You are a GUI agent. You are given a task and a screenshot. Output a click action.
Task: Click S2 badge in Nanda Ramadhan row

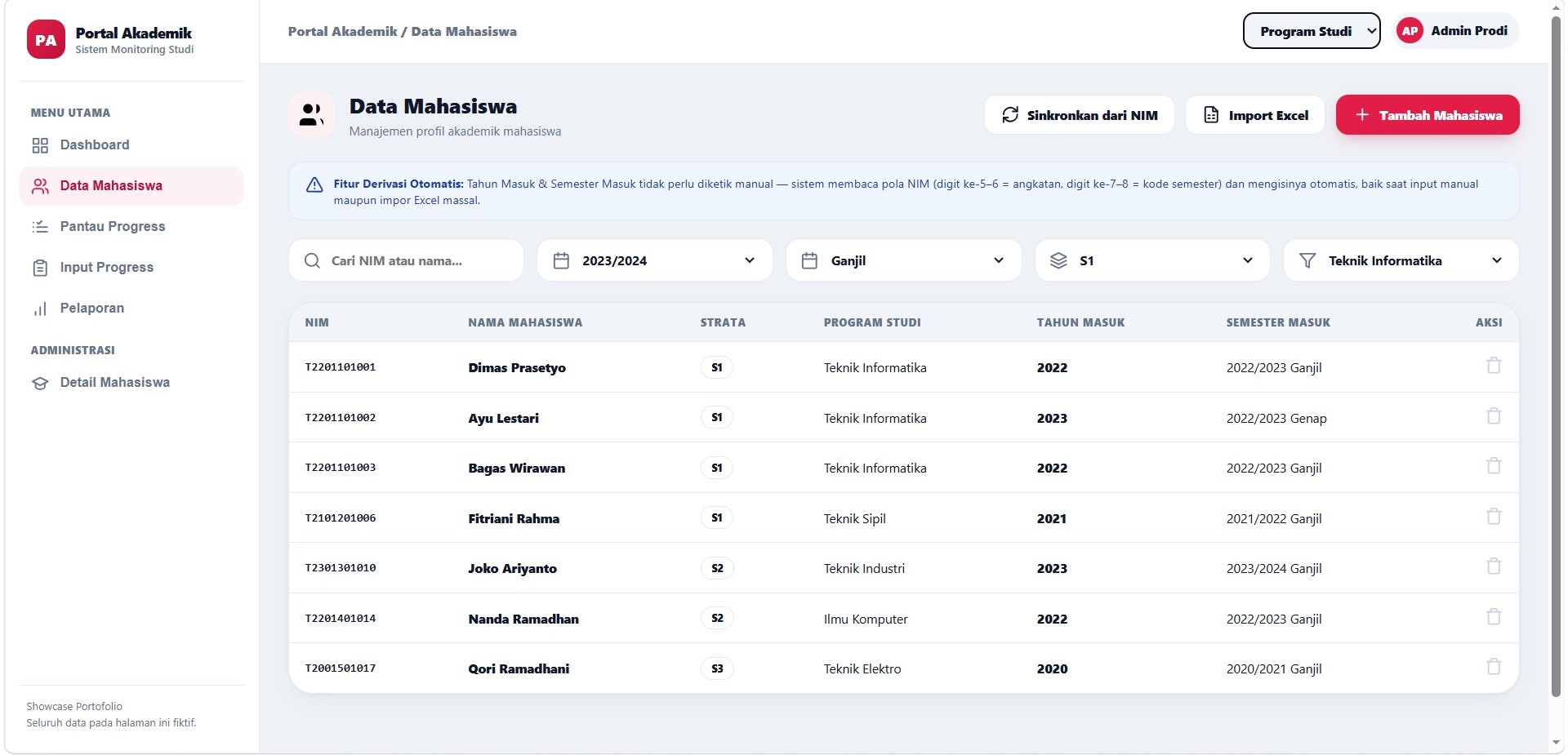[717, 619]
